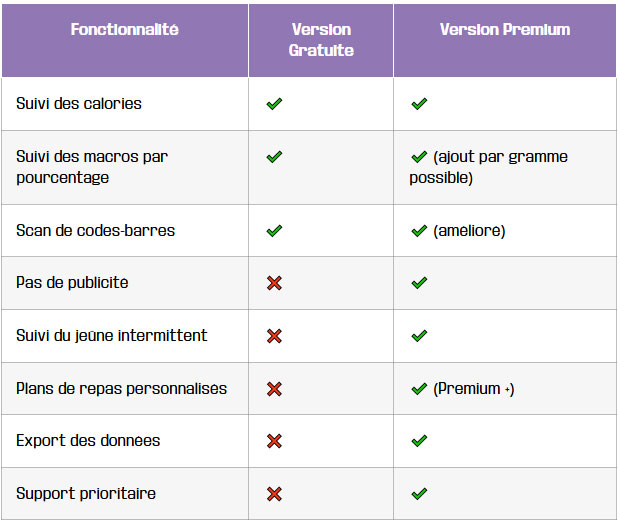This screenshot has width=620, height=524.
Task: Click the Fonctionnalité column header
Action: tap(125, 30)
